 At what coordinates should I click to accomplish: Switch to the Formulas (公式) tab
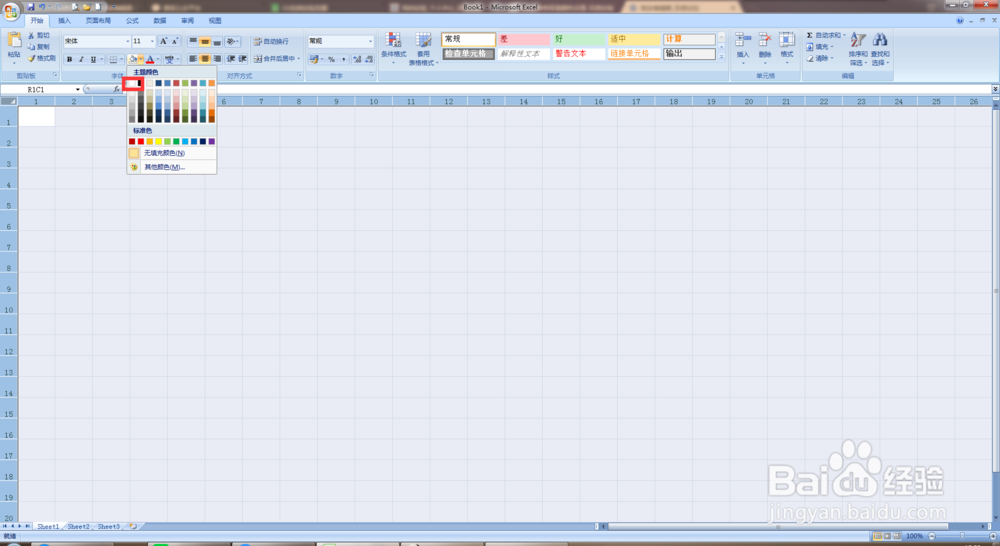click(x=132, y=21)
